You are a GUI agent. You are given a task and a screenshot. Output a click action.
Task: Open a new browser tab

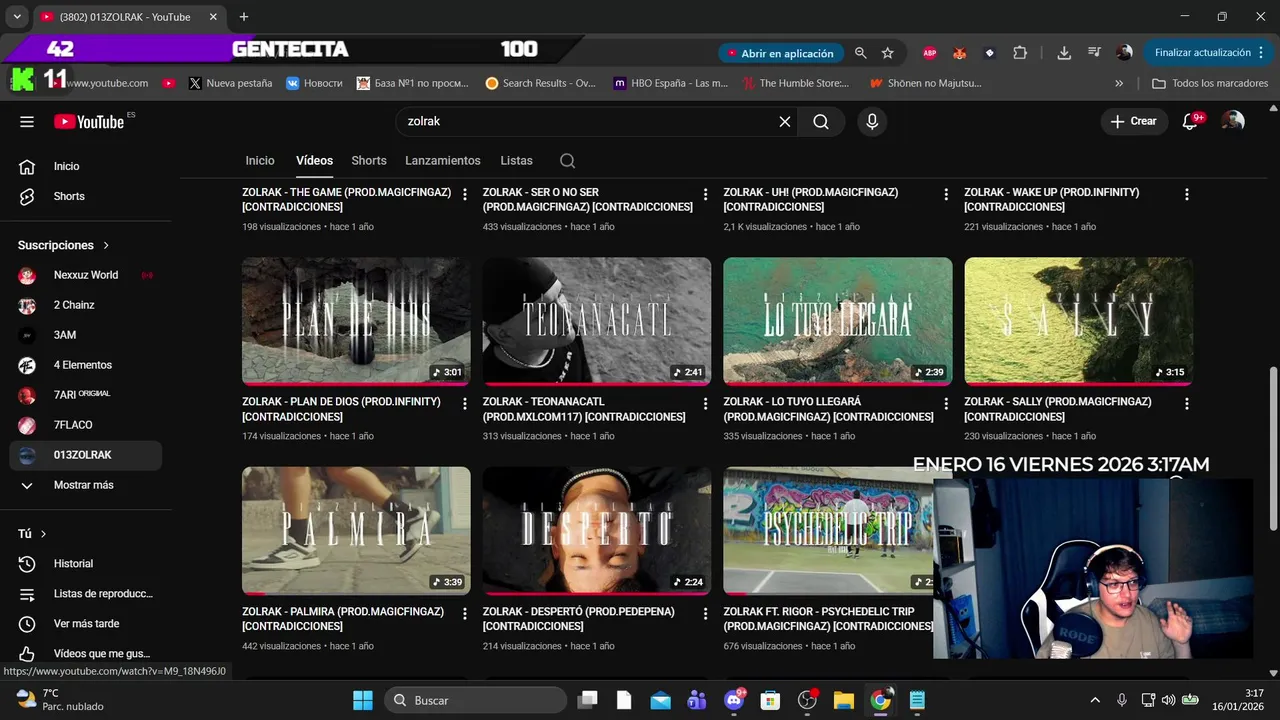[244, 17]
